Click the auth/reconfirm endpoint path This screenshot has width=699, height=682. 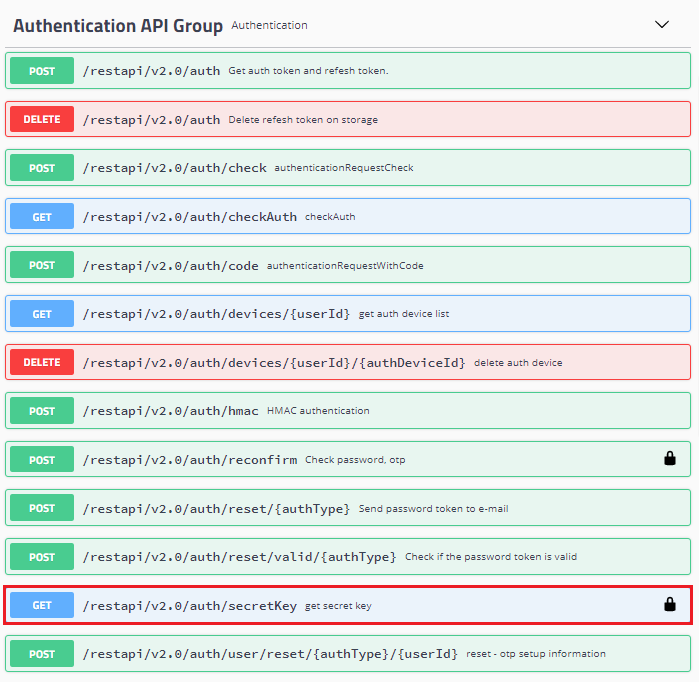pyautogui.click(x=190, y=460)
